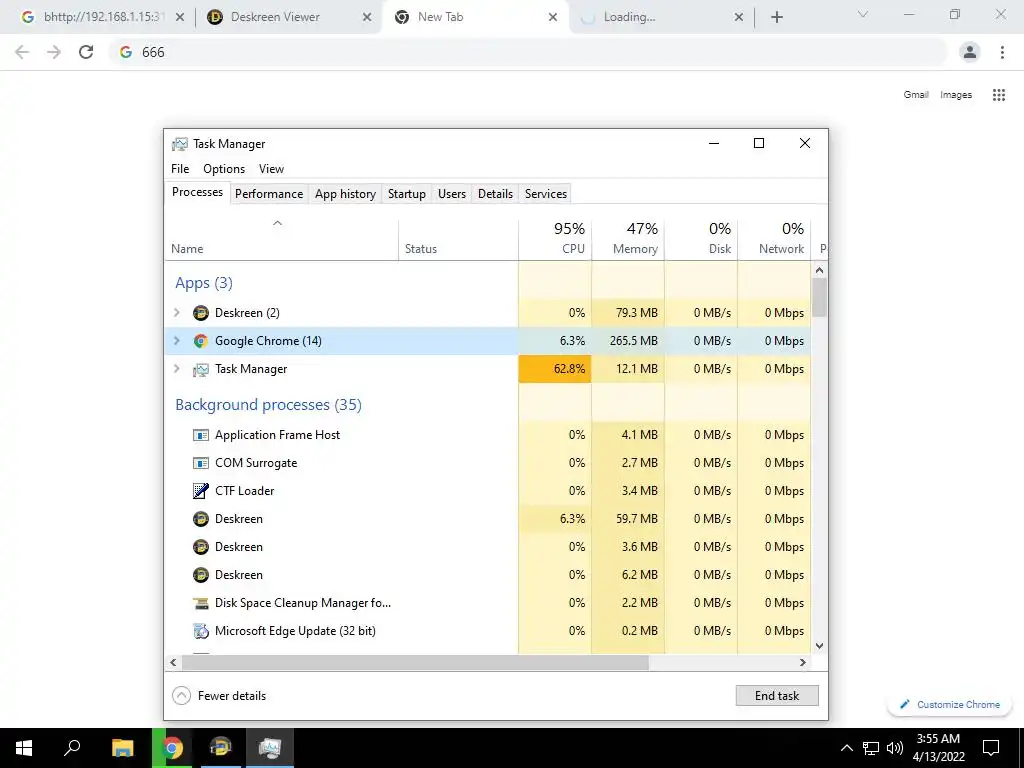Expand the Google Chrome (14) group
This screenshot has height=768, width=1024.
pos(176,341)
